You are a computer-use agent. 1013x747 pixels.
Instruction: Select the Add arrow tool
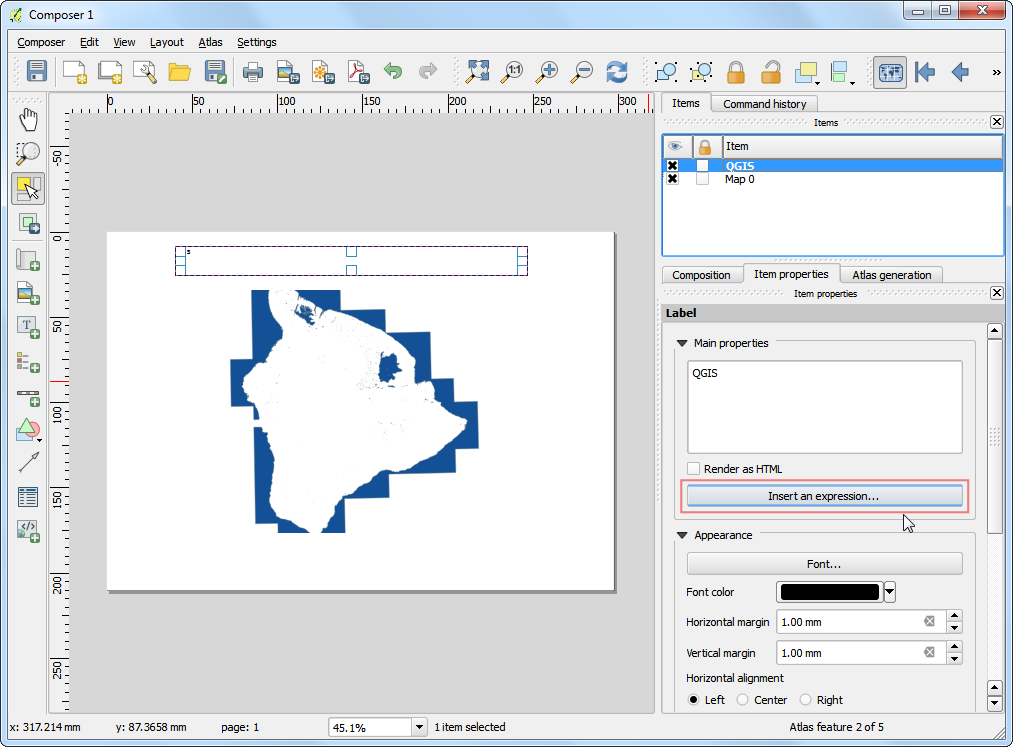point(28,462)
